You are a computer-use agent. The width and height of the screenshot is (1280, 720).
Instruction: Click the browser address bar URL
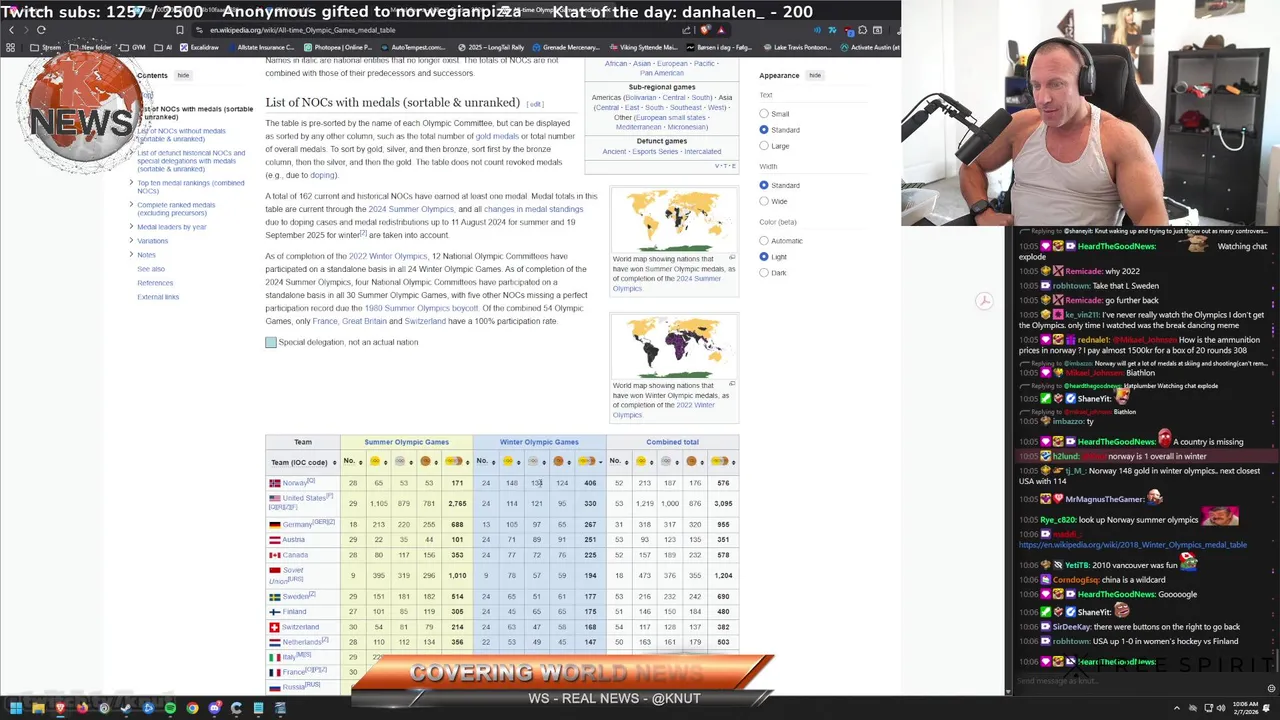tap(302, 30)
